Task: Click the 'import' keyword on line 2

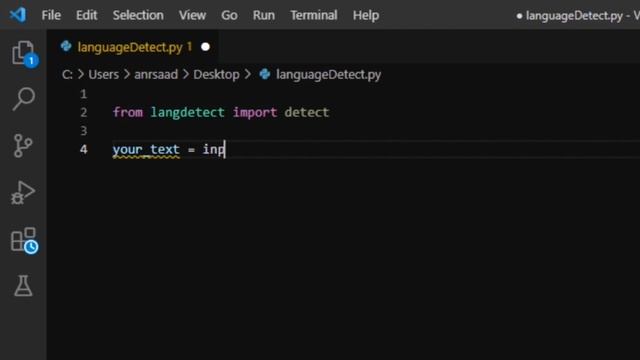Action: (255, 112)
